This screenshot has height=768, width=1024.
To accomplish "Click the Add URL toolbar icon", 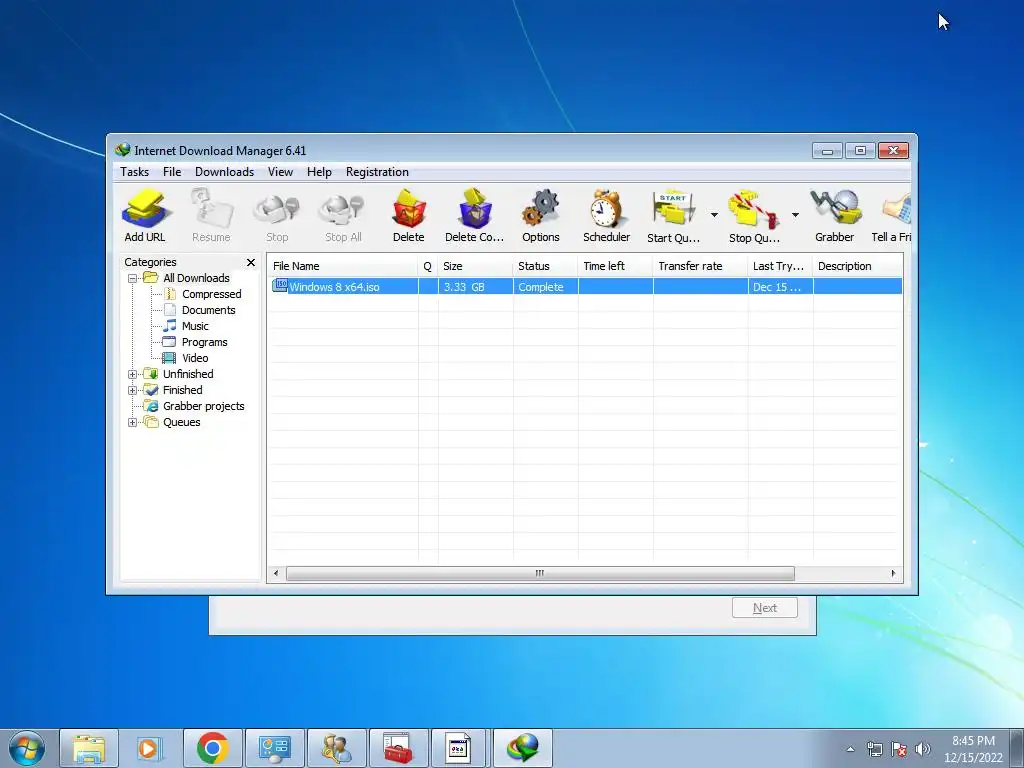I will coord(145,216).
